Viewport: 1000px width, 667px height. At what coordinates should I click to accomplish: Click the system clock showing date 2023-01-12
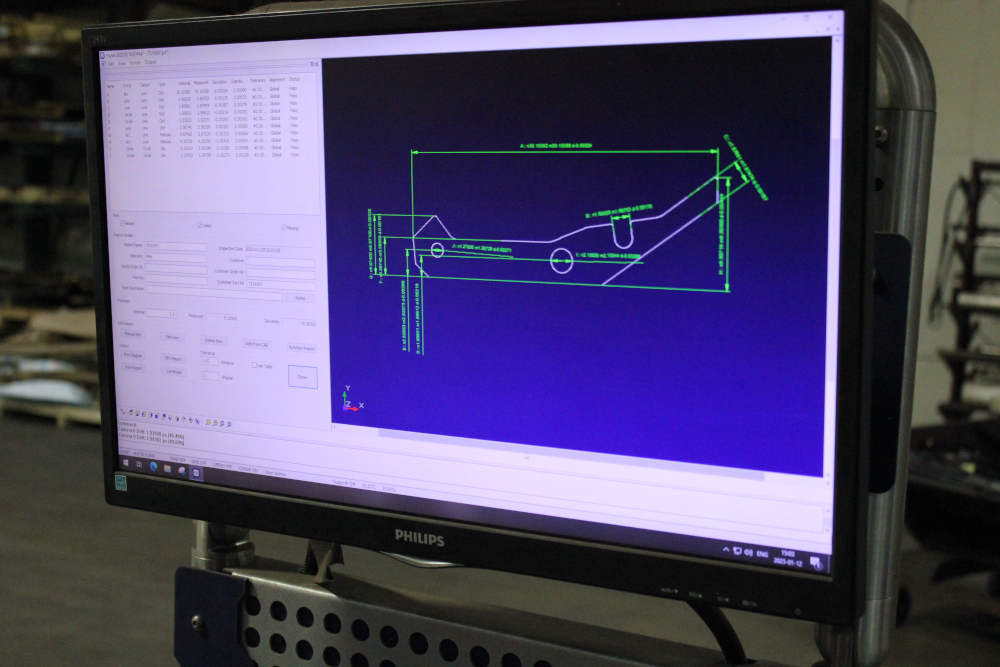click(x=788, y=559)
